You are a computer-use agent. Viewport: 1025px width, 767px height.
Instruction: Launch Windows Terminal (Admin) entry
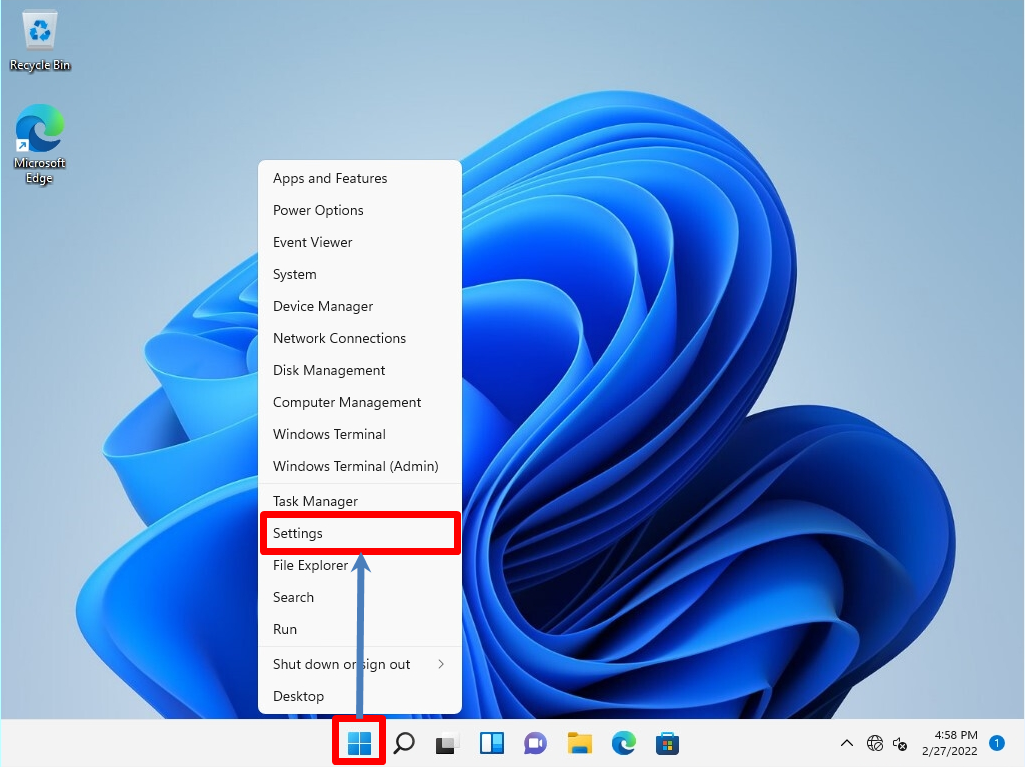point(360,467)
